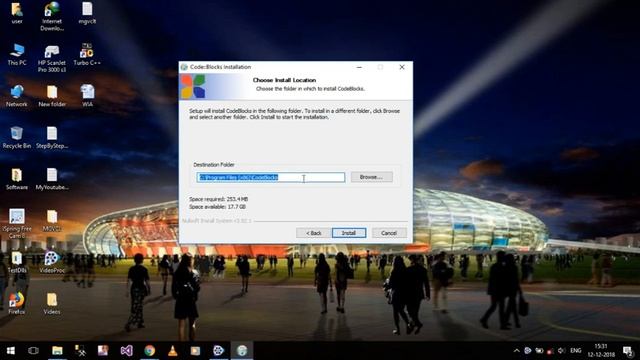This screenshot has height=360, width=640.
Task: Select HP ScanJet Pro 3000 s3 icon
Action: [52, 58]
